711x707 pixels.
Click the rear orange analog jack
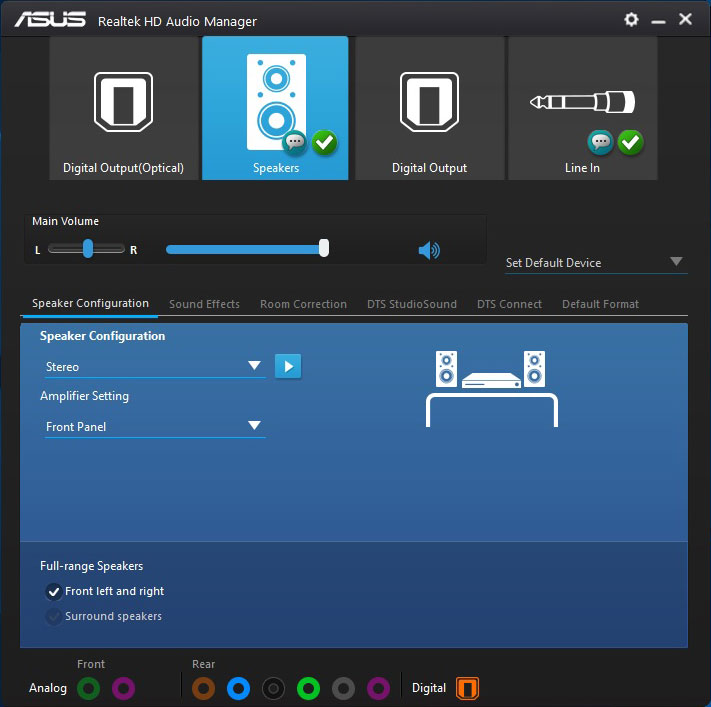[203, 688]
